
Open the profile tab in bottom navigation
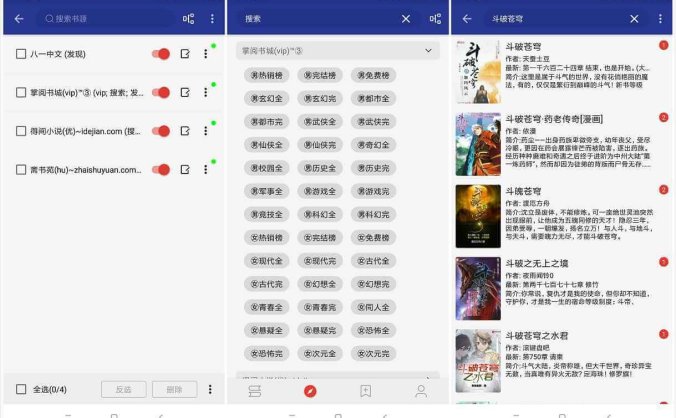click(x=421, y=391)
